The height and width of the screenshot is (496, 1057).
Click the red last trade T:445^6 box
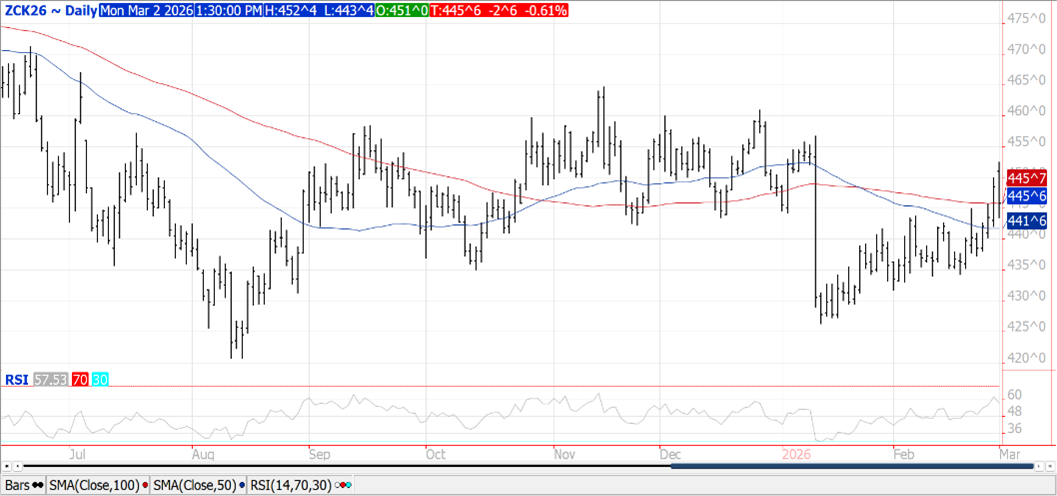coord(497,10)
